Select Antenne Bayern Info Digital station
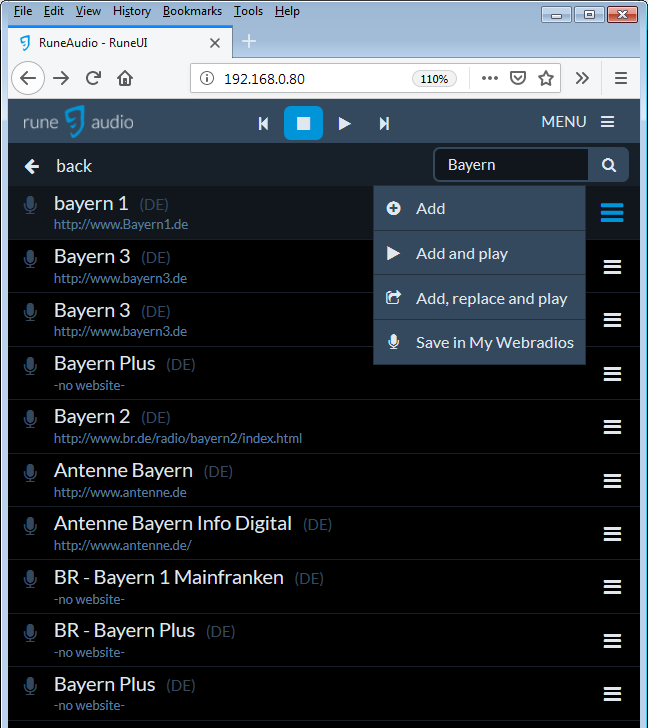The height and width of the screenshot is (728, 650). [x=173, y=524]
